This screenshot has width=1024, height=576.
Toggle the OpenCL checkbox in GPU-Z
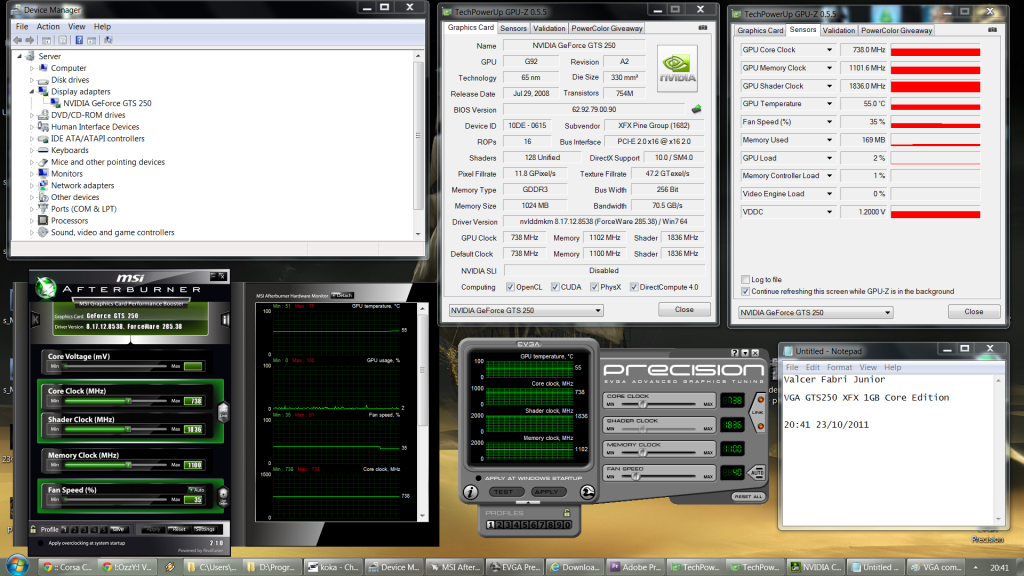(509, 287)
